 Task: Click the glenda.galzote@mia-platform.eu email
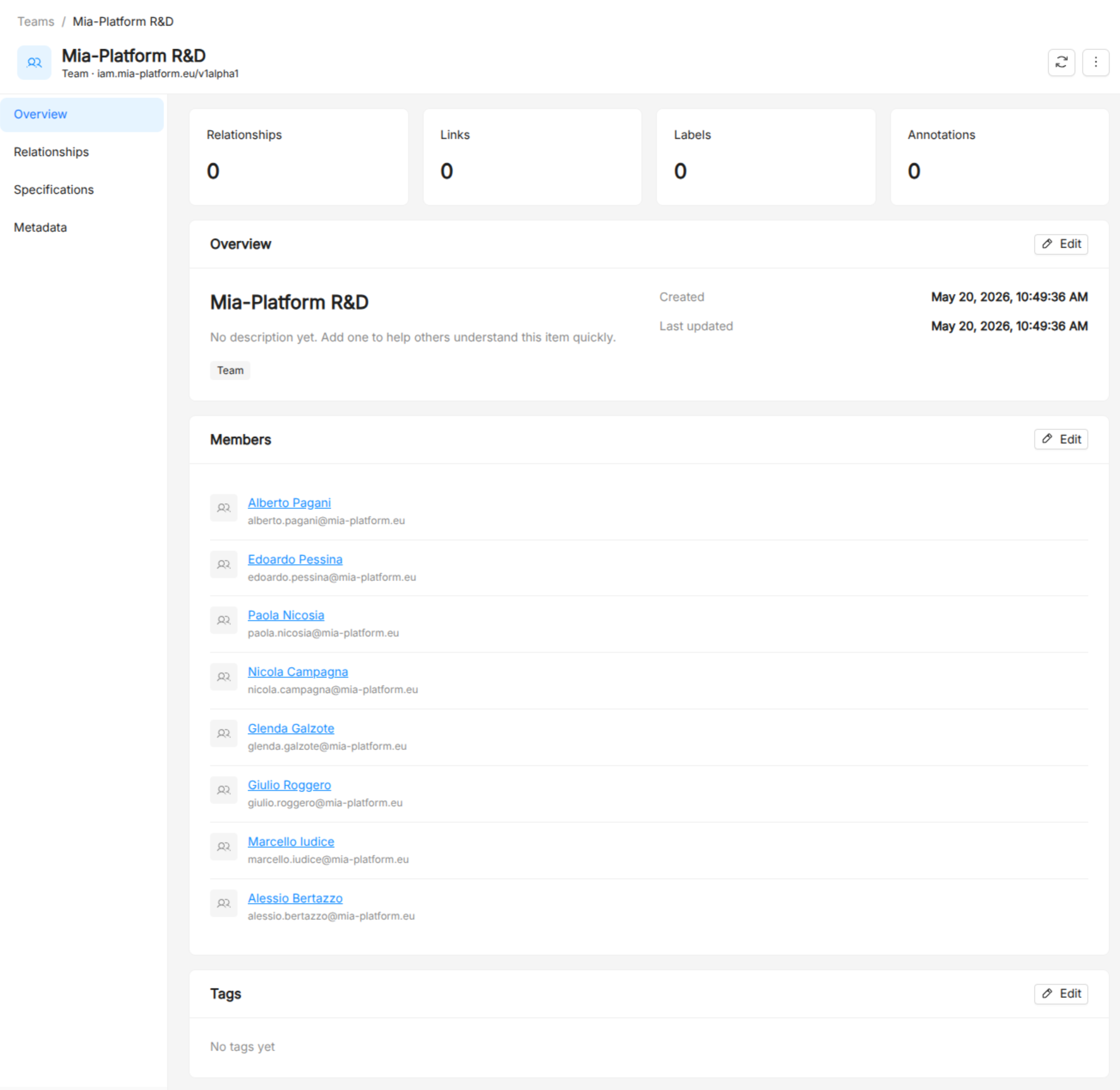tap(328, 746)
